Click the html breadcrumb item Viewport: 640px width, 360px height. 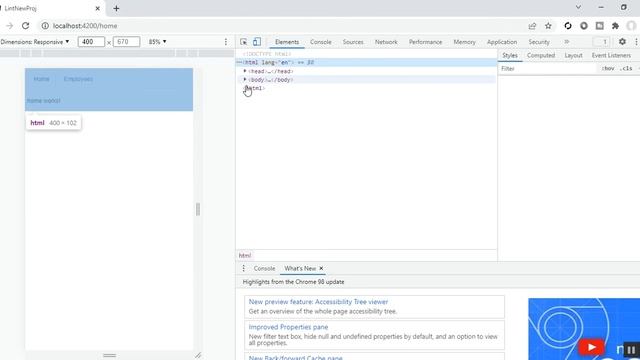tap(245, 256)
